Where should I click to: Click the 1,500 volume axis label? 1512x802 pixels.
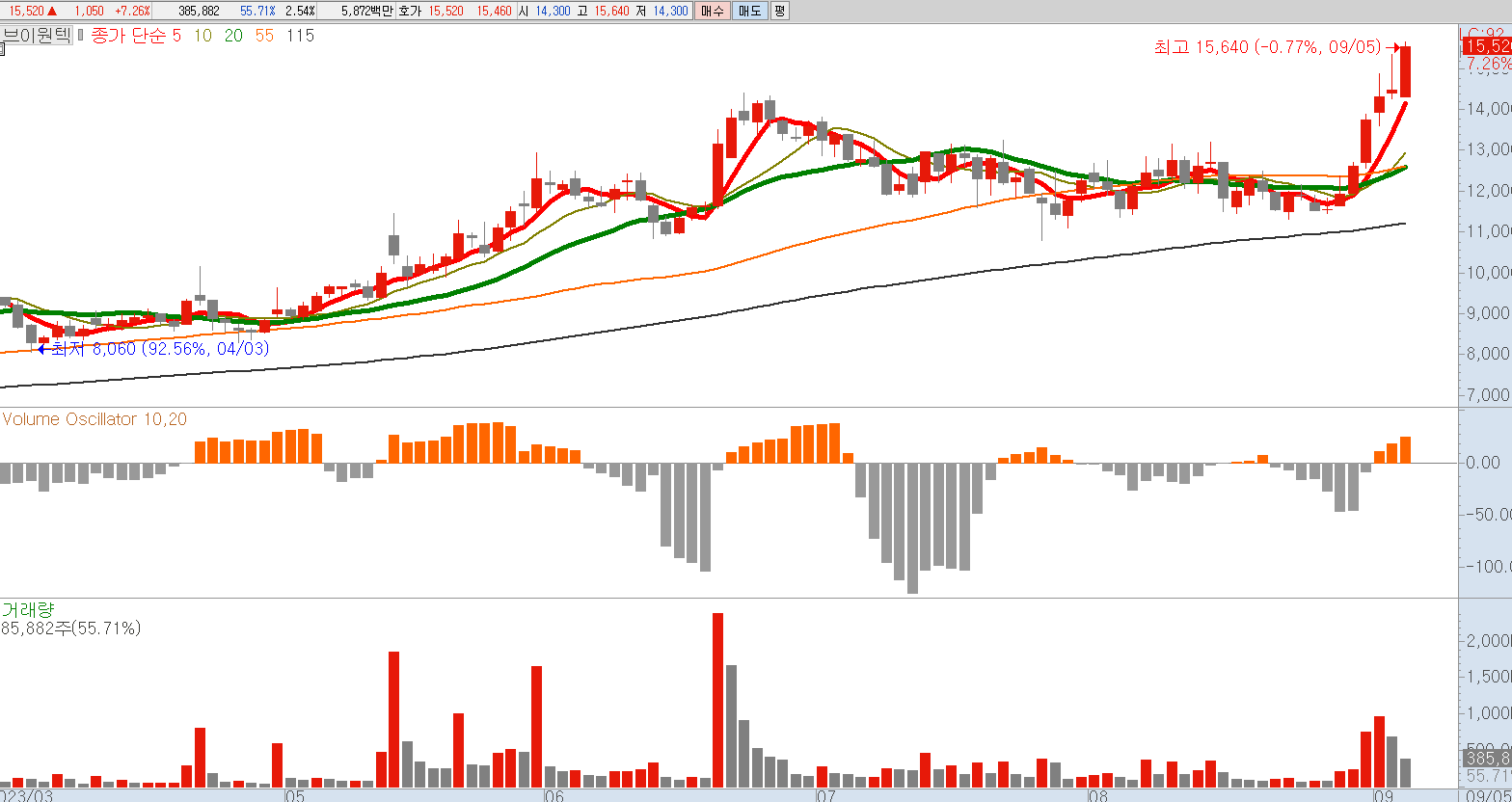coord(1489,678)
